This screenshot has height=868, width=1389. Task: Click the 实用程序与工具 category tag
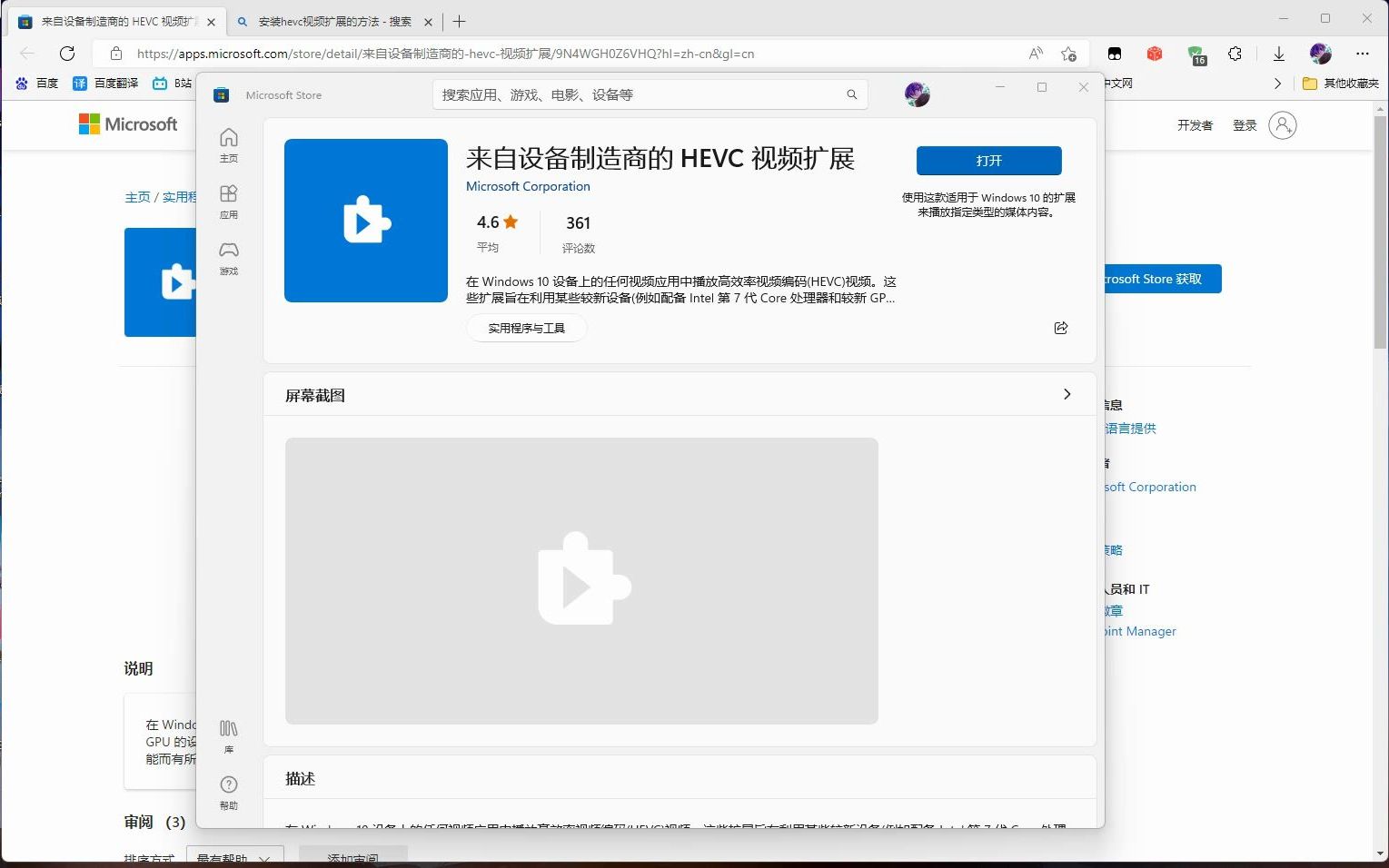pos(527,328)
